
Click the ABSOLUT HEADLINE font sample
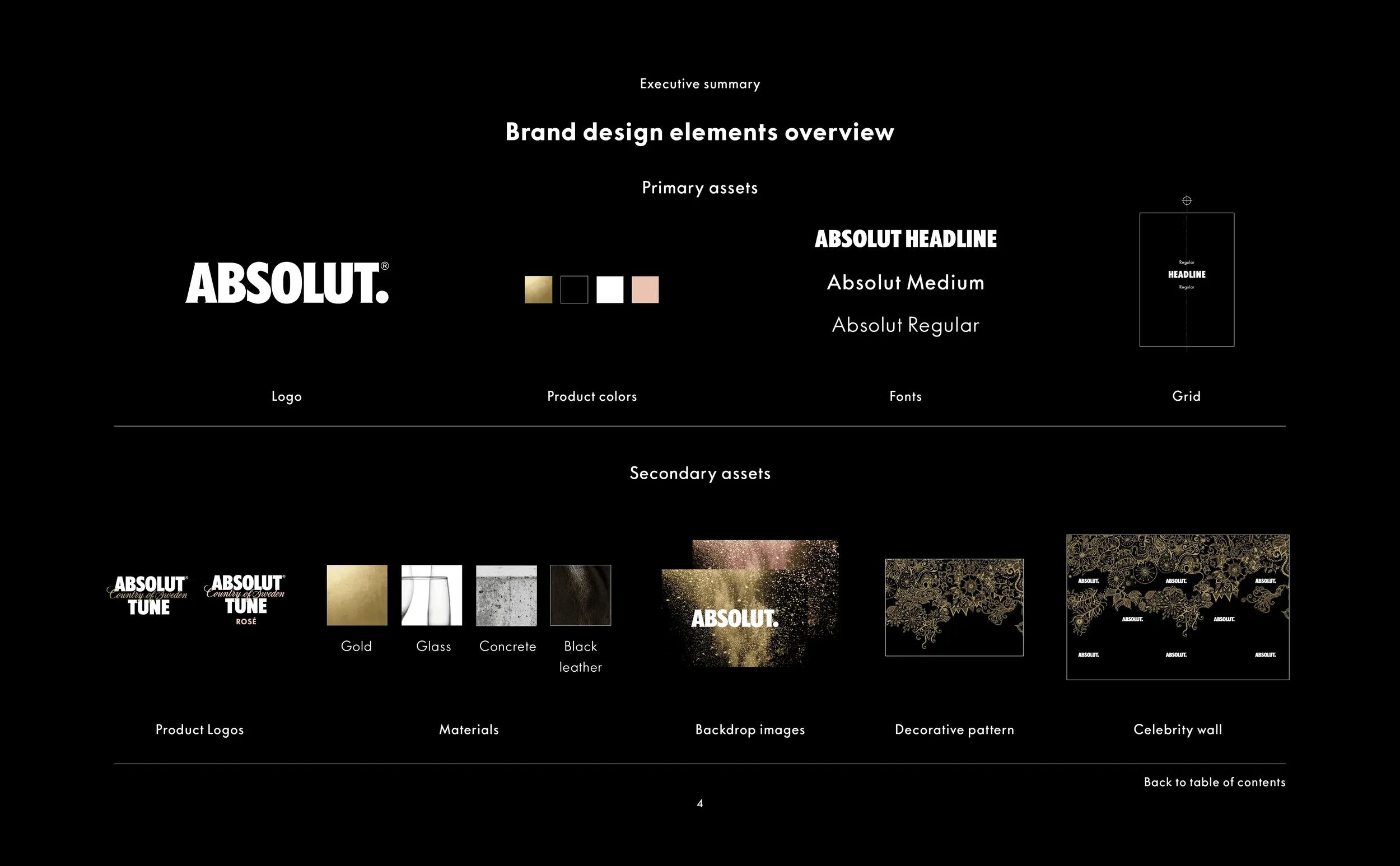click(x=905, y=239)
